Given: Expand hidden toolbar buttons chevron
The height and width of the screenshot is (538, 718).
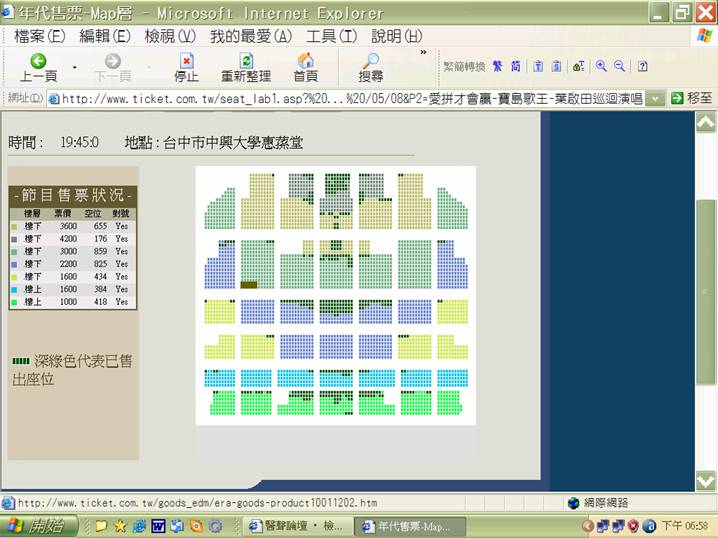Looking at the screenshot, I should (x=424, y=53).
